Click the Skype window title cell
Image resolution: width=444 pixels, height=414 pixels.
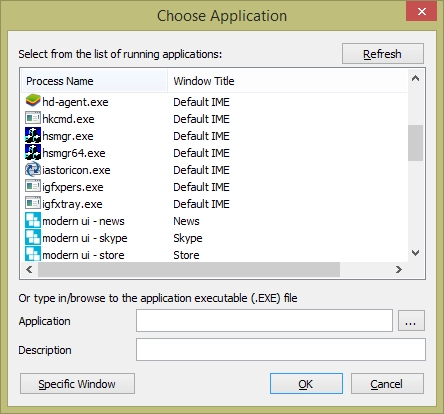pyautogui.click(x=188, y=238)
